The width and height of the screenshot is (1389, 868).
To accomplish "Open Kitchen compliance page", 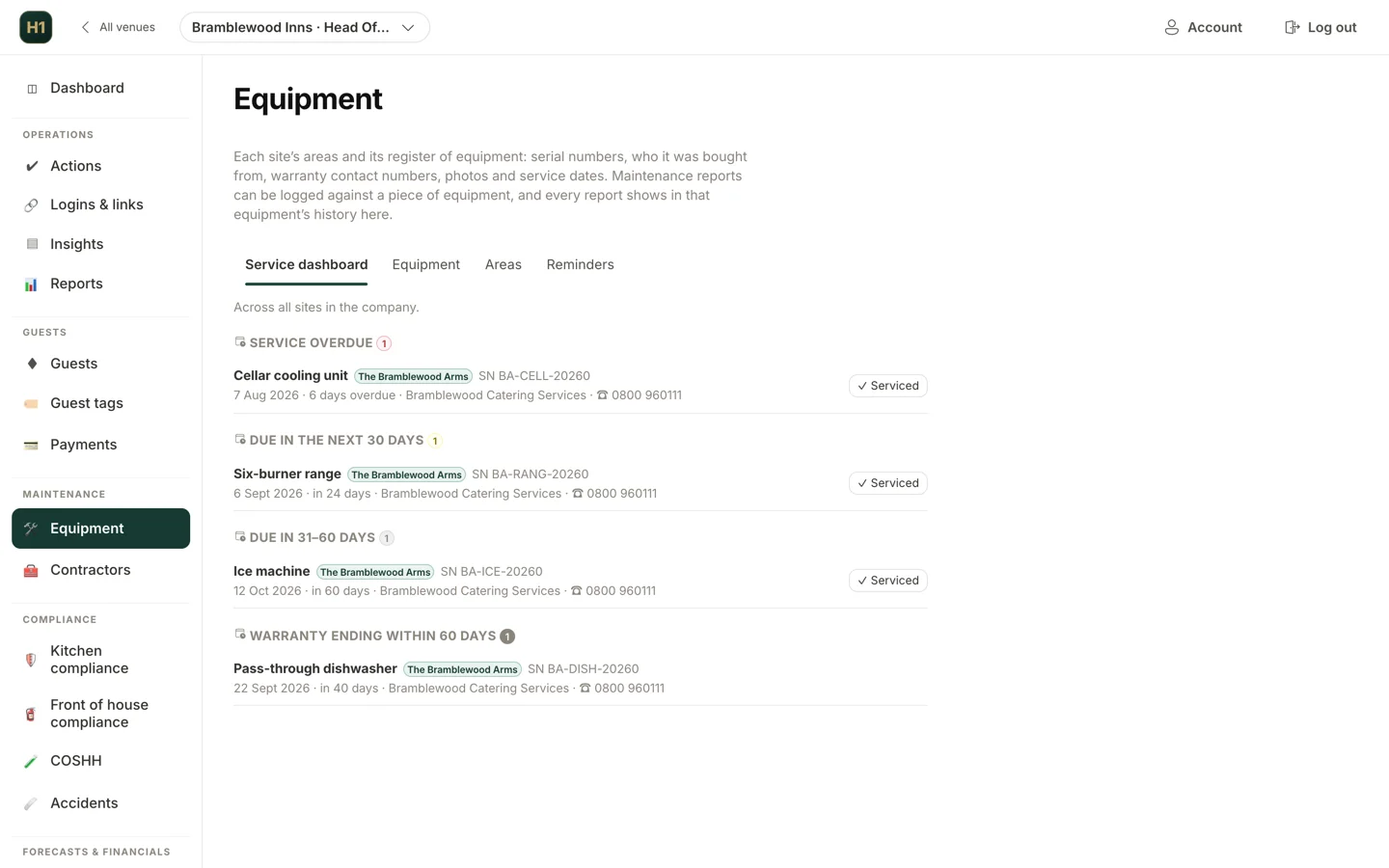I will 100,660.
